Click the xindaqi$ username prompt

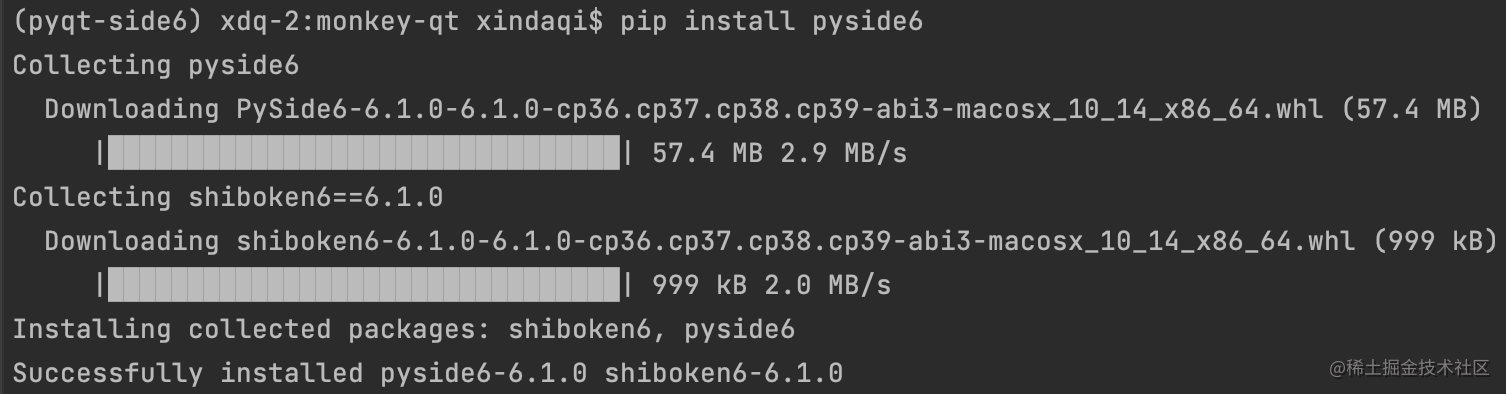(x=539, y=22)
